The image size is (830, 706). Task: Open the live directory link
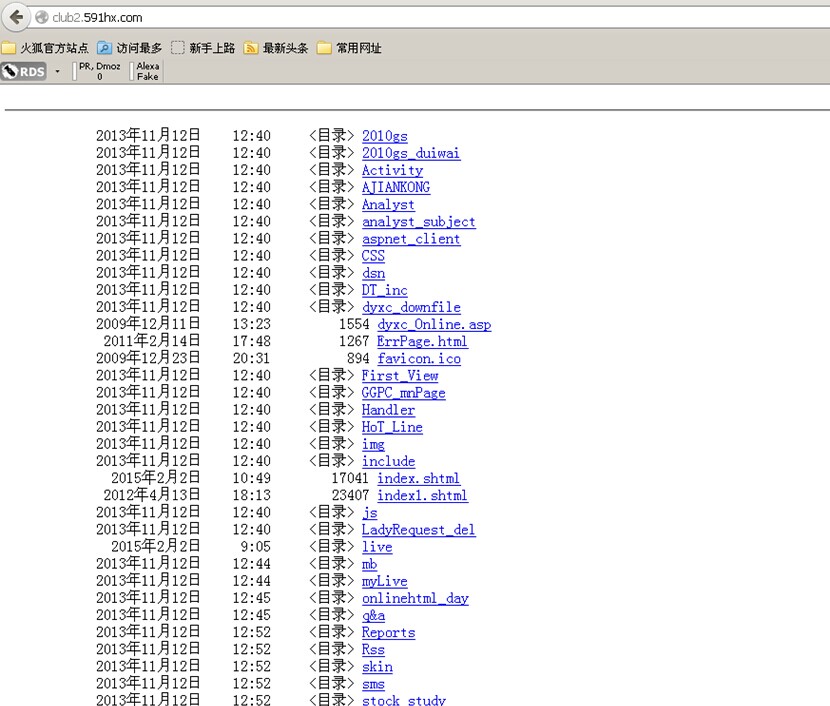tap(377, 547)
